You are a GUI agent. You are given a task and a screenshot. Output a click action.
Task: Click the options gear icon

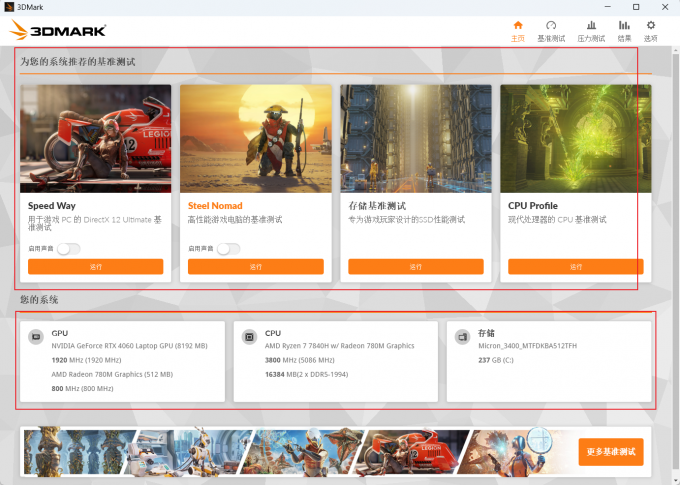tap(651, 25)
